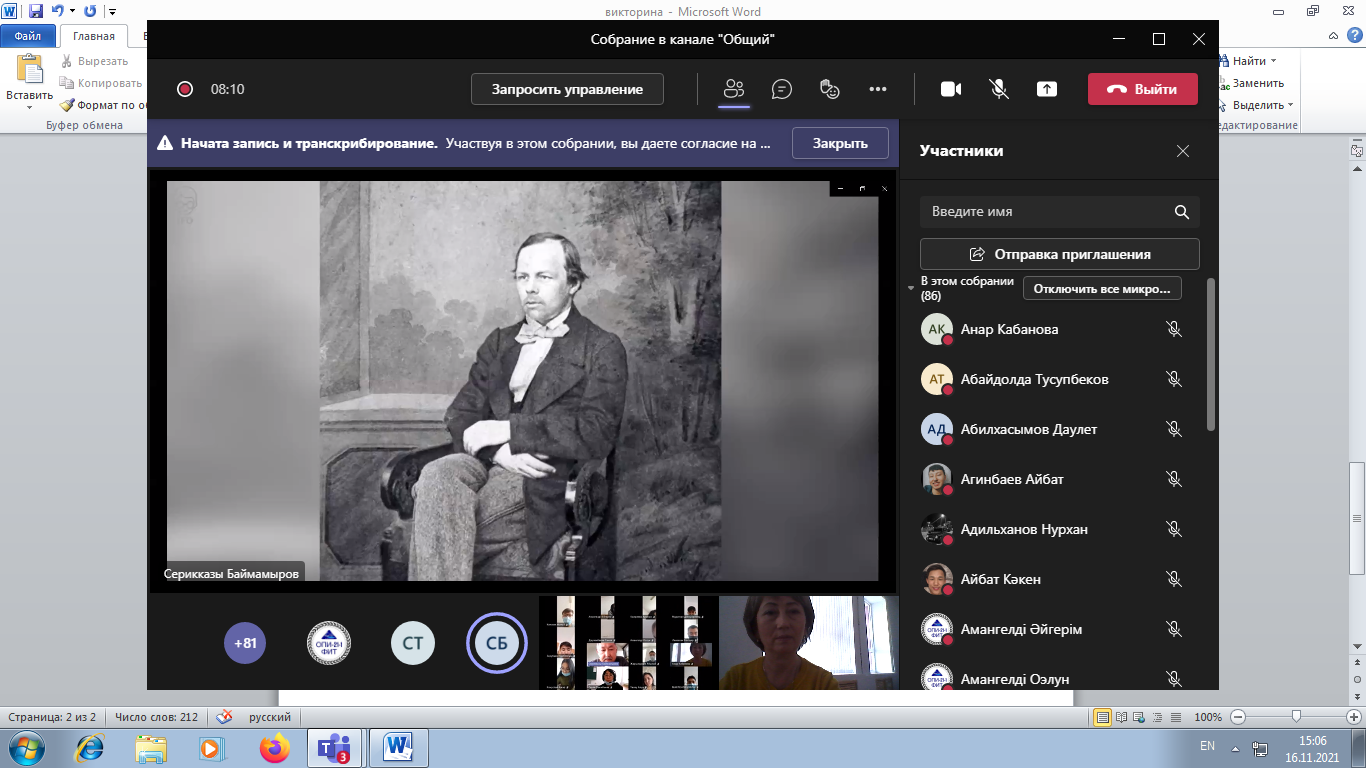Click the muted mic icon for Анар Кабанова
Image resolution: width=1366 pixels, height=768 pixels.
(1174, 329)
